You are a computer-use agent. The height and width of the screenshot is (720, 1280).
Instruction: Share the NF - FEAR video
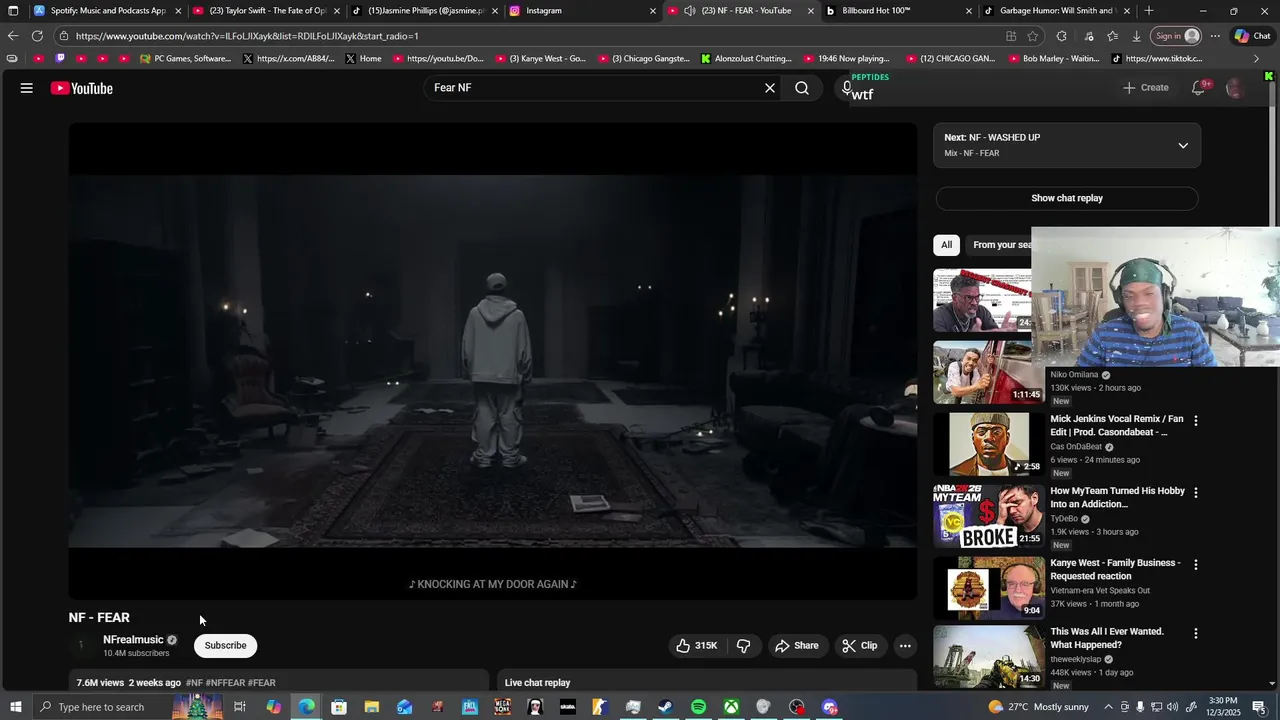pyautogui.click(x=797, y=646)
